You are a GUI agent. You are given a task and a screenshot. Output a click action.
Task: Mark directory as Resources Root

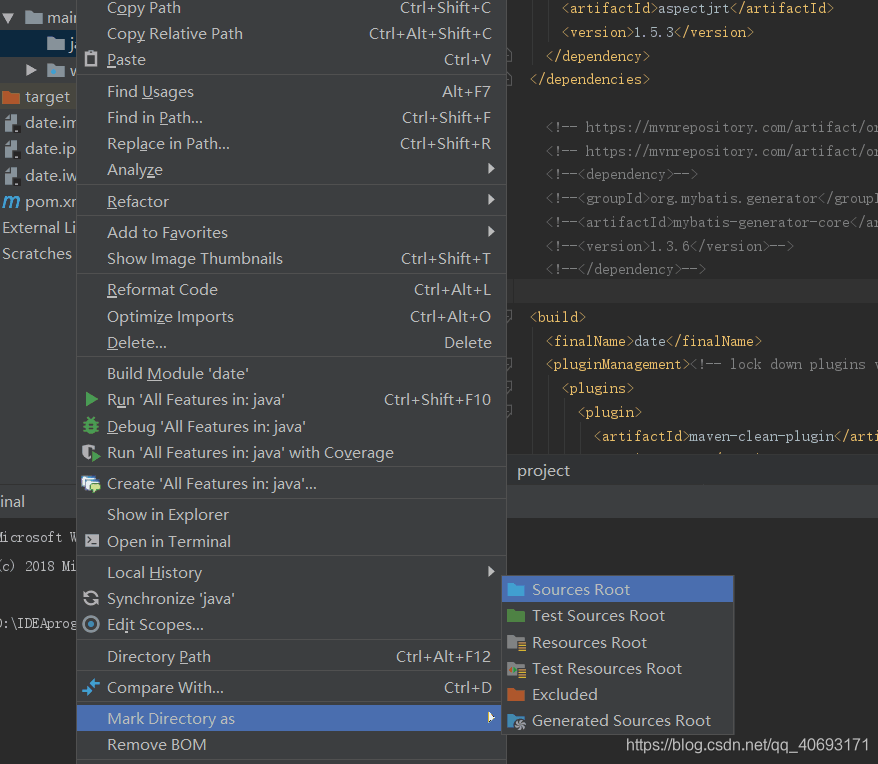[x=618, y=642]
